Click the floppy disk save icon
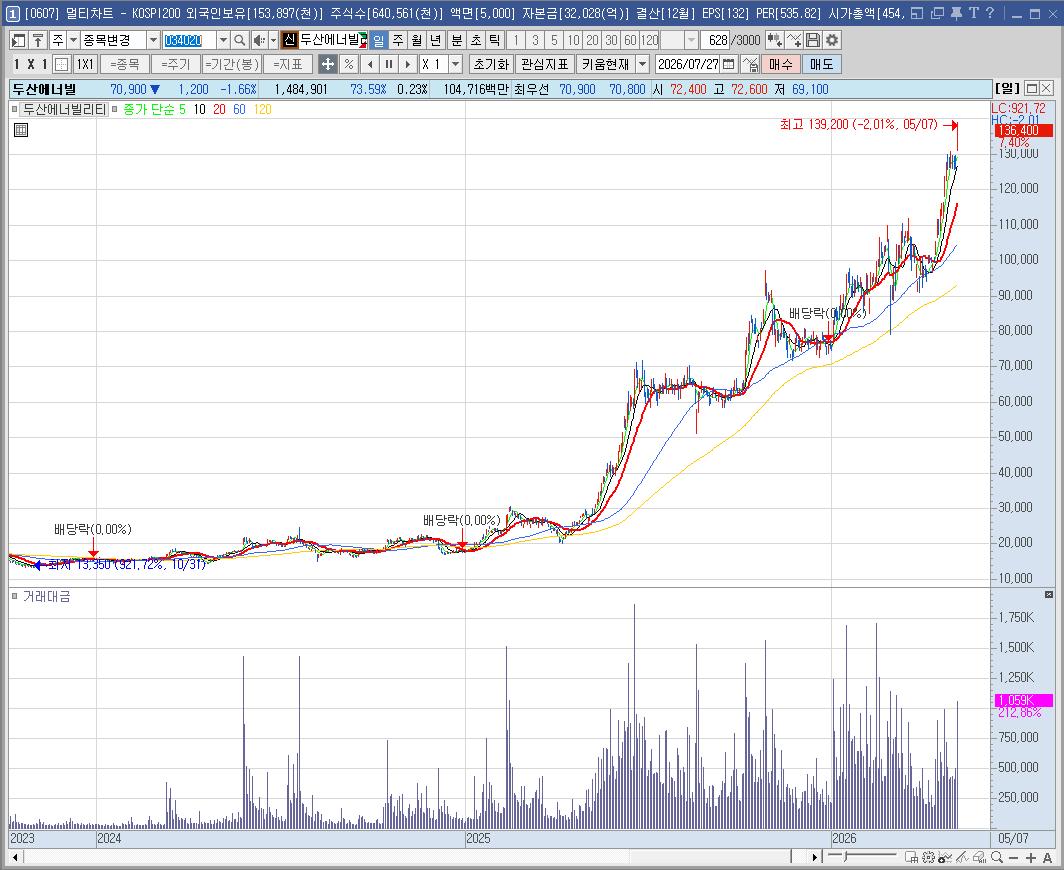 click(x=813, y=41)
